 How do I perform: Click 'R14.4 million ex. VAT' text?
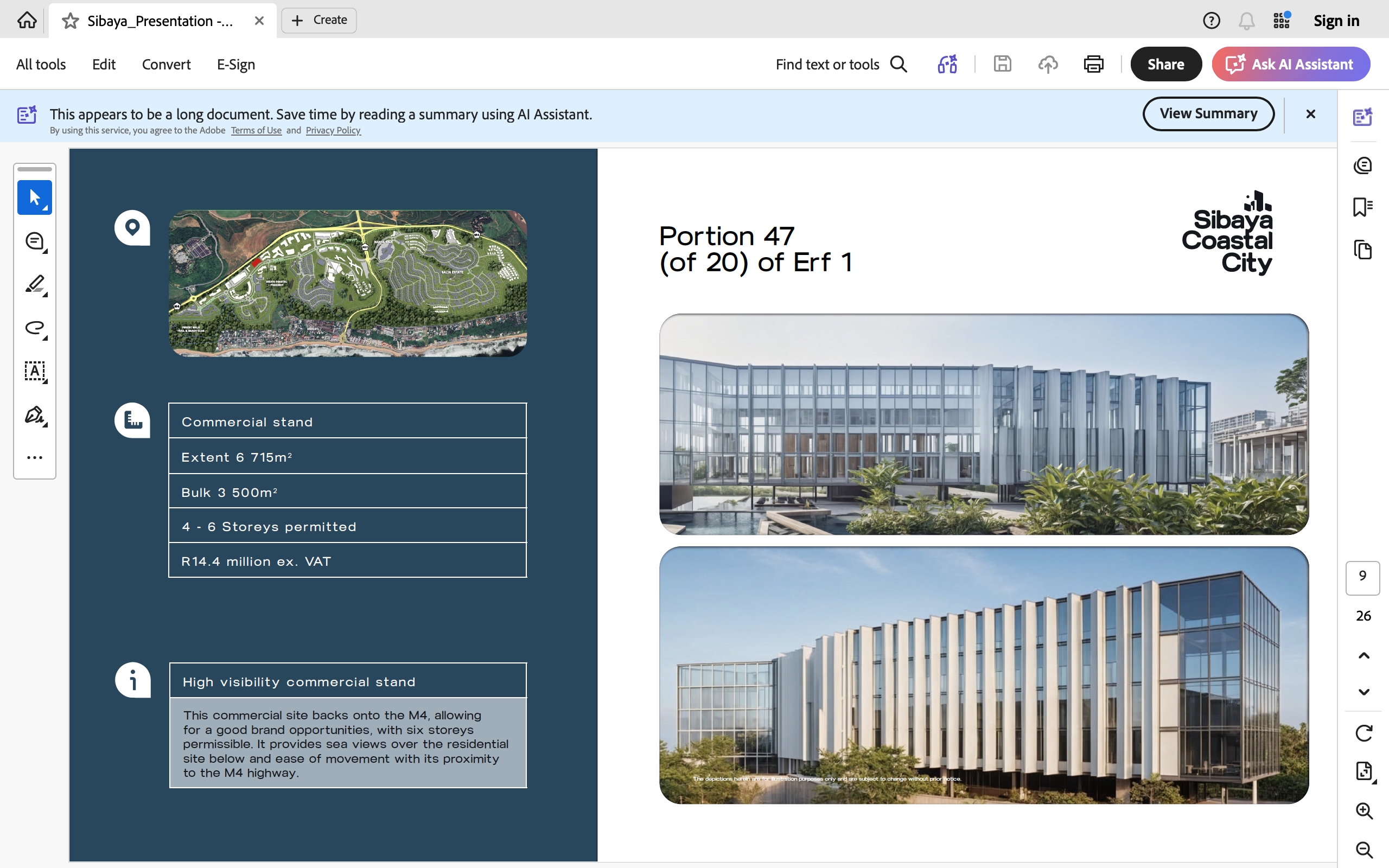pos(256,561)
